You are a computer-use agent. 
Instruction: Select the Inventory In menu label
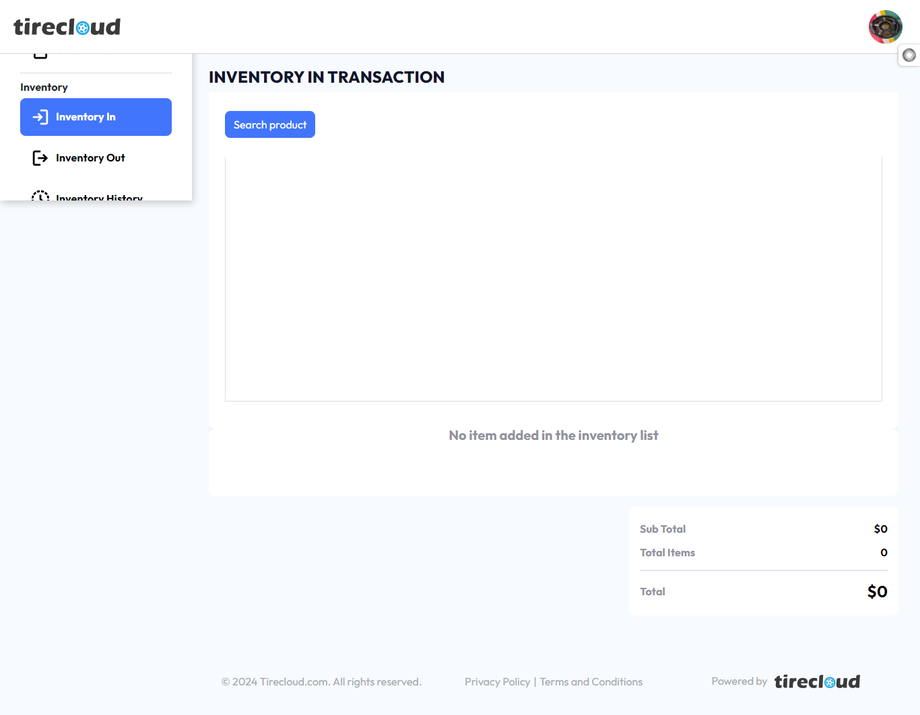86,117
